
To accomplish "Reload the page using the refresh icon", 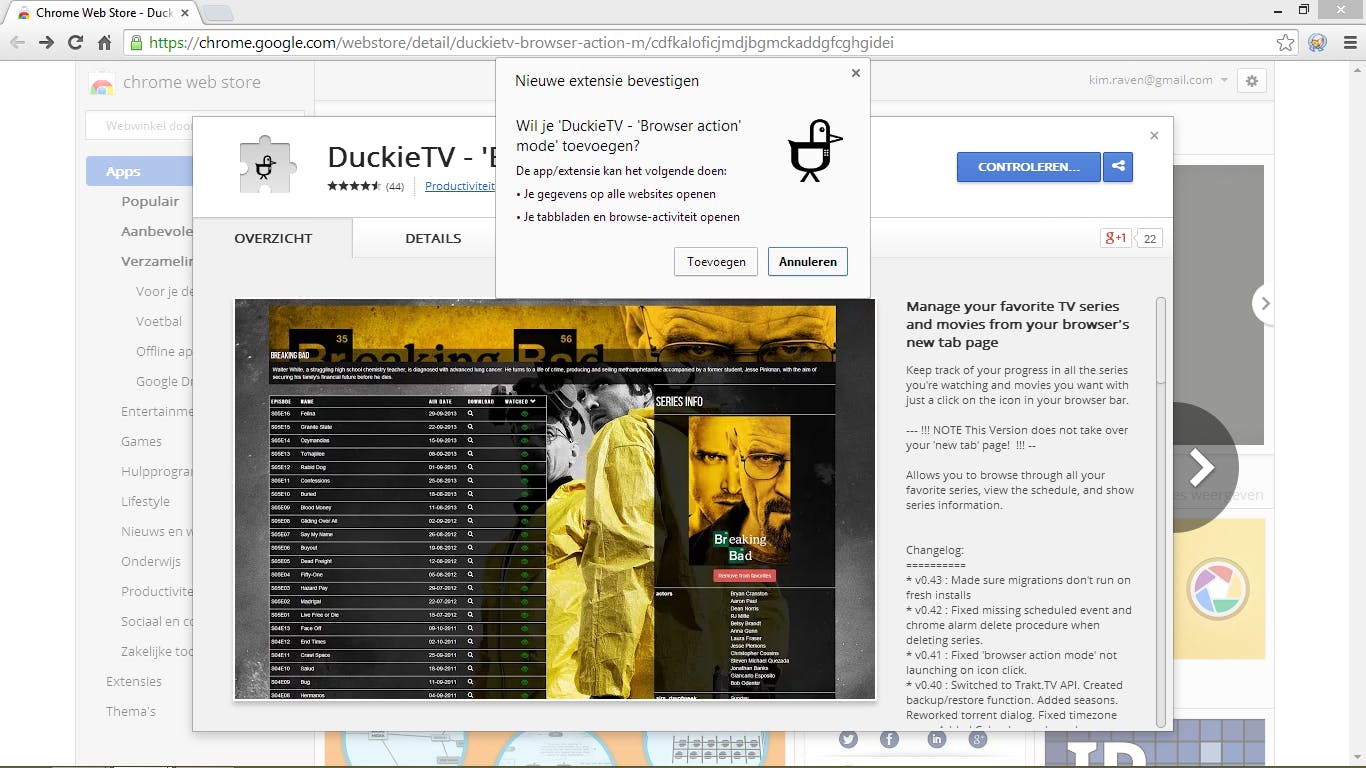I will [75, 42].
